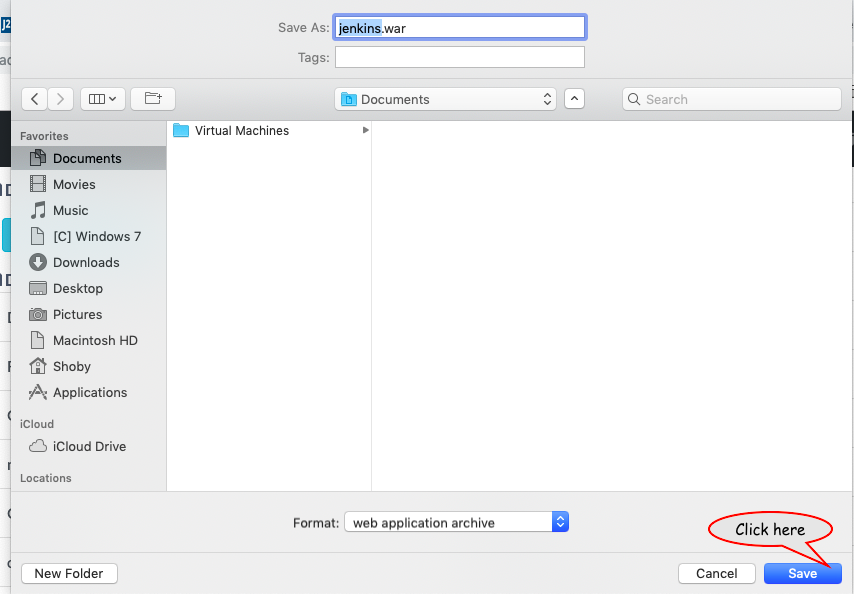The height and width of the screenshot is (594, 854).
Task: Collapse the dialog with the chevron button
Action: pos(575,99)
